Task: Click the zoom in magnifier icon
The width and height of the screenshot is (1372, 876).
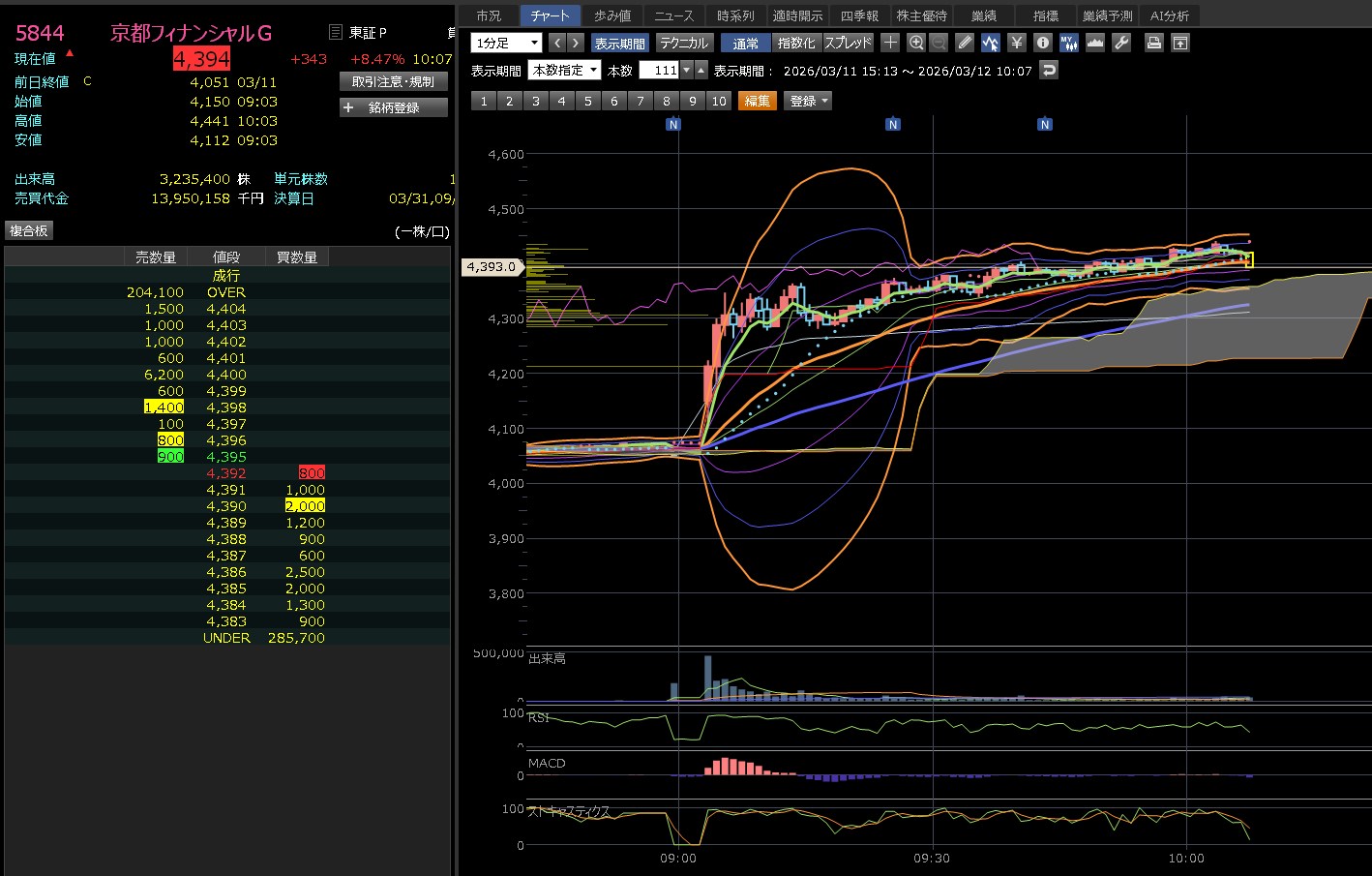Action: [x=916, y=43]
